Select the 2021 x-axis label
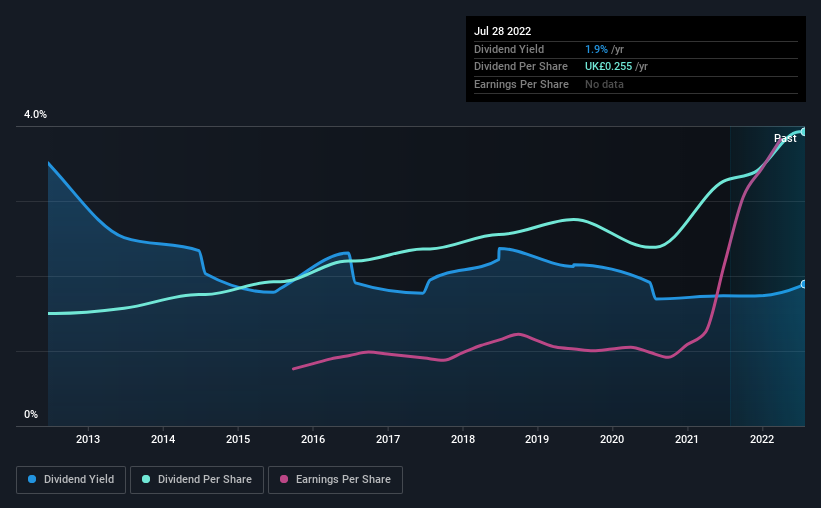 tap(687, 439)
